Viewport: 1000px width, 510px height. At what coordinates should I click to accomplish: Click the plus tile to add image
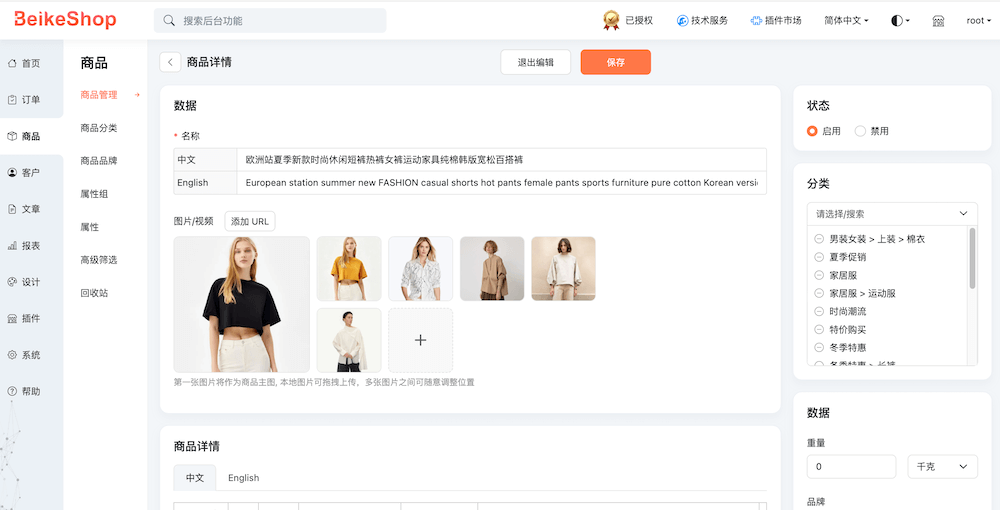pos(420,340)
